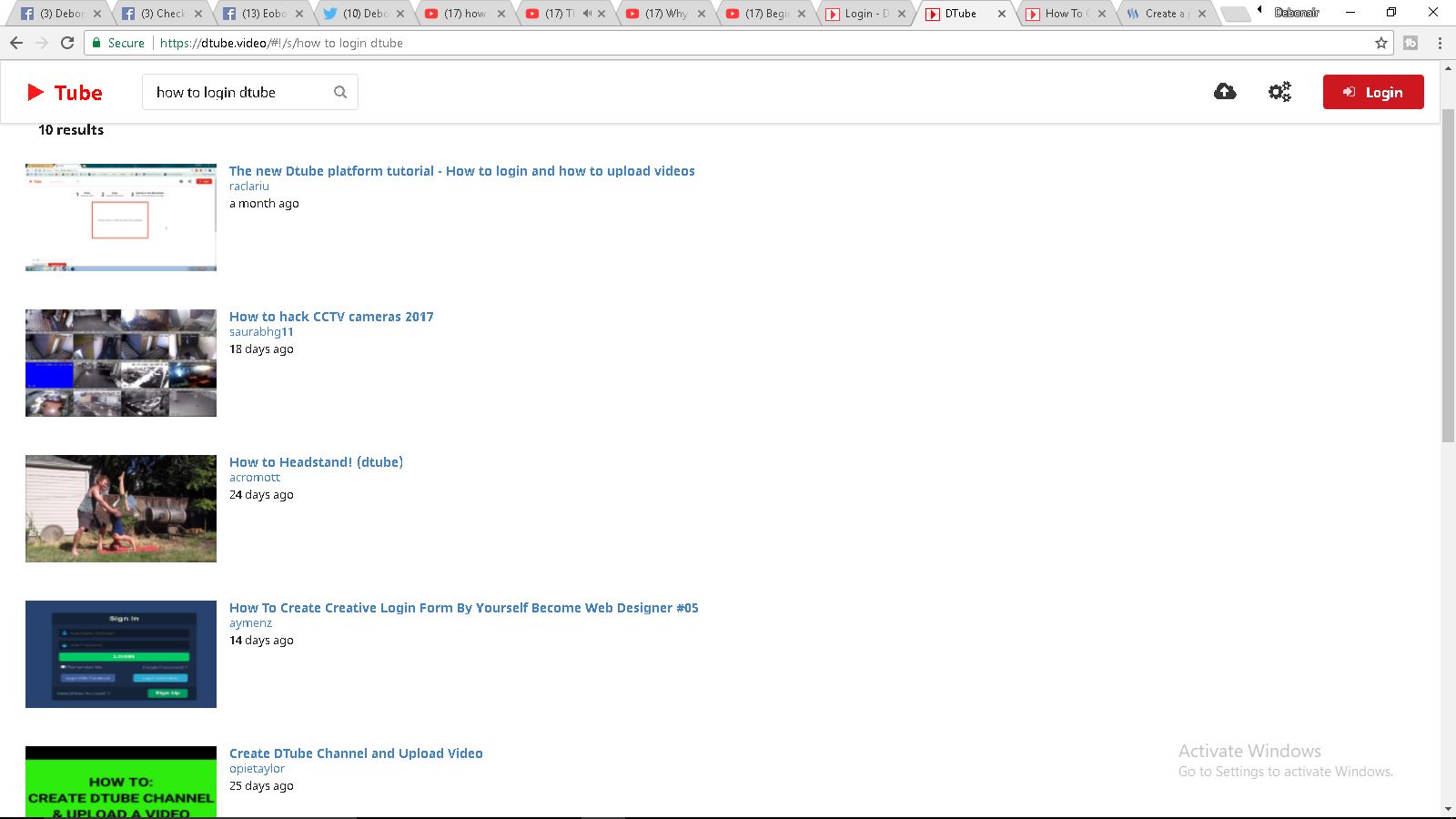Open Chrome menu three dots
The image size is (1456, 819).
click(x=1440, y=43)
